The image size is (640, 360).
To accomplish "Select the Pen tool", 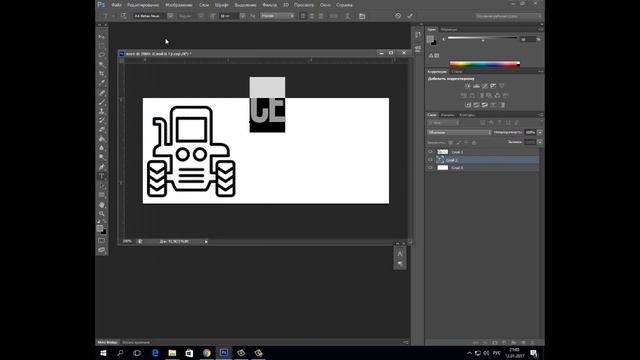I will click(x=102, y=167).
